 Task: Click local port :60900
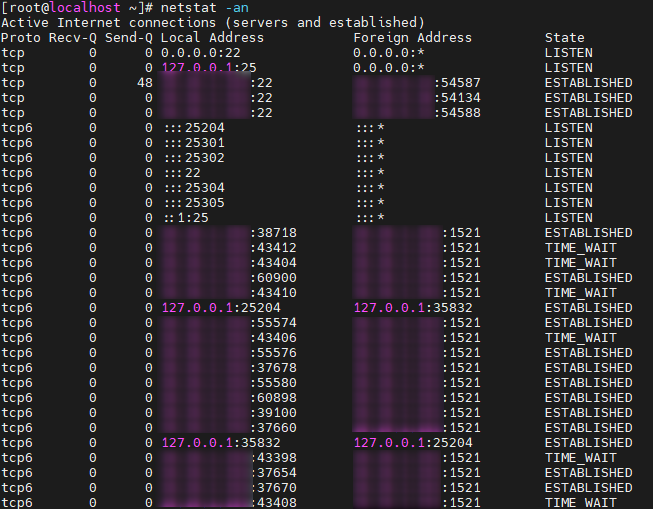[x=273, y=278]
